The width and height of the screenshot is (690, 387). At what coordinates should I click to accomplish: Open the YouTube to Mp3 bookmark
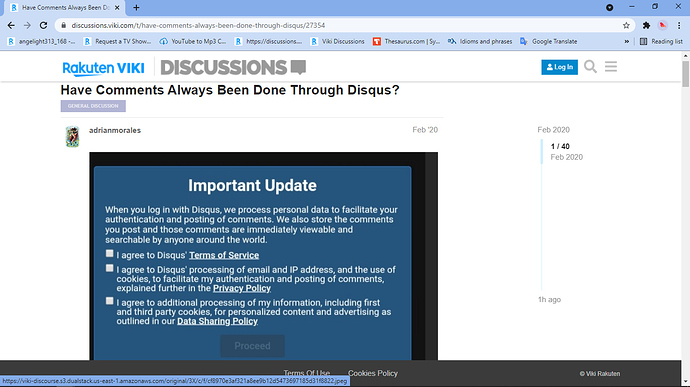pyautogui.click(x=193, y=41)
